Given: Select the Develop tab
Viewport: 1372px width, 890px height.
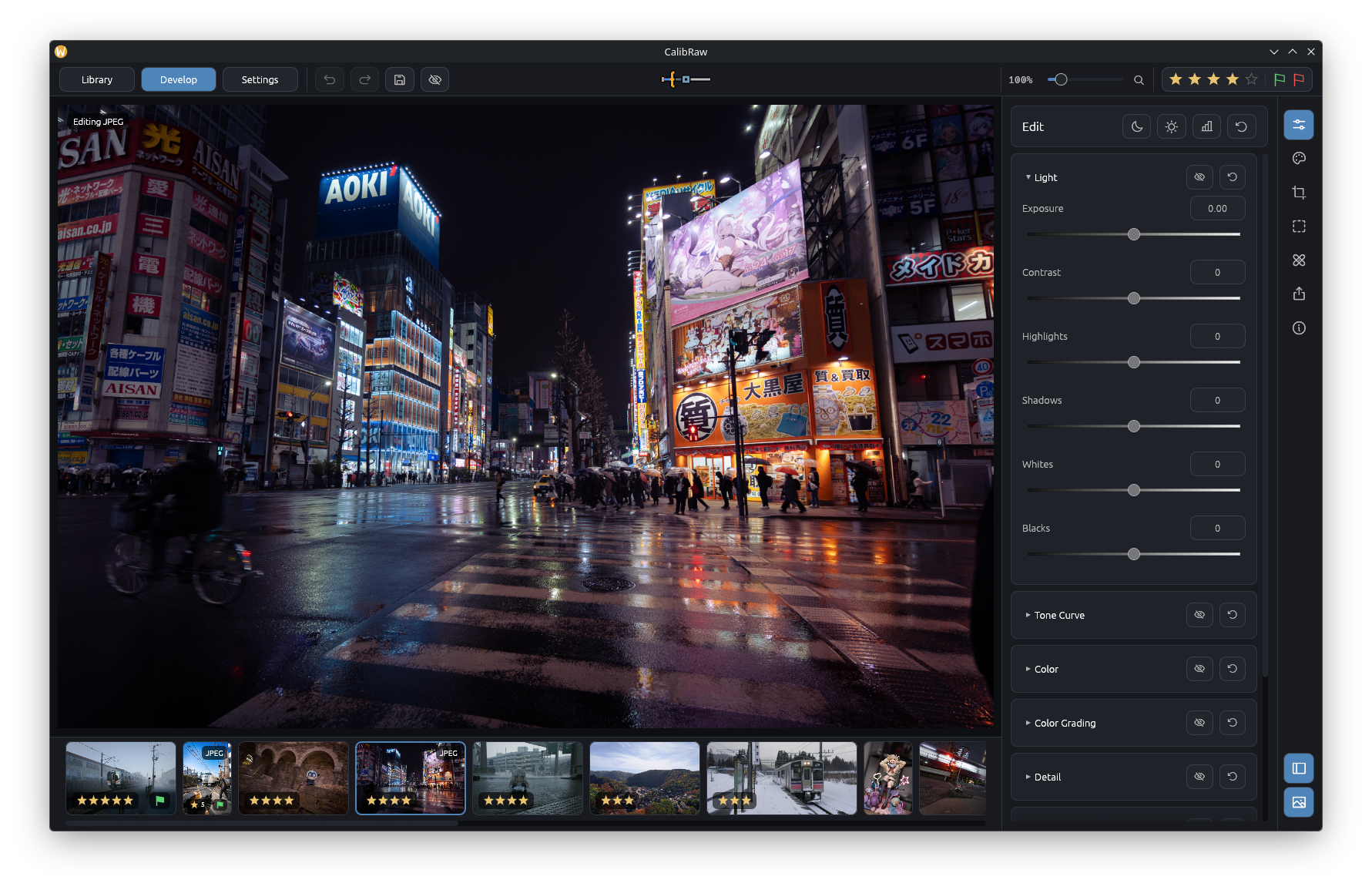Looking at the screenshot, I should pos(179,79).
